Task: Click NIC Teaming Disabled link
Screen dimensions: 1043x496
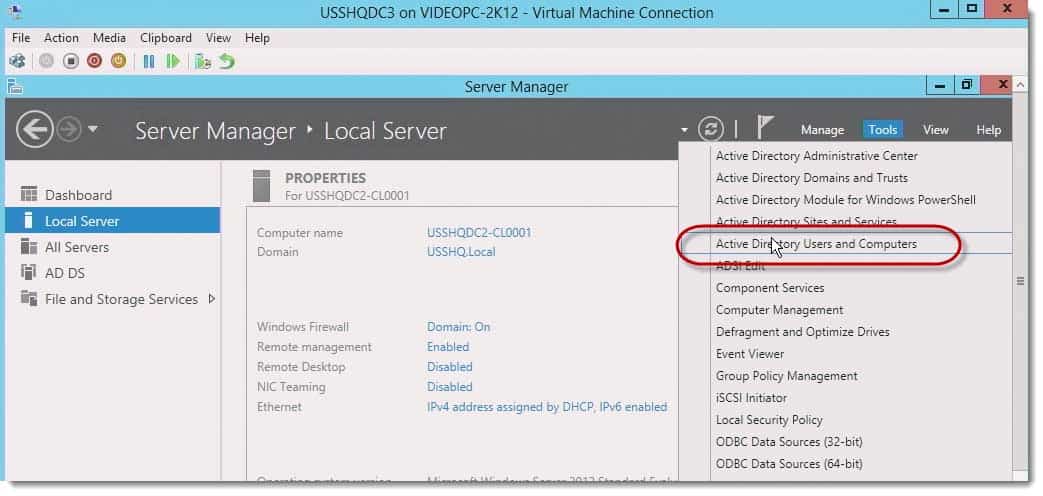Action: 450,386
